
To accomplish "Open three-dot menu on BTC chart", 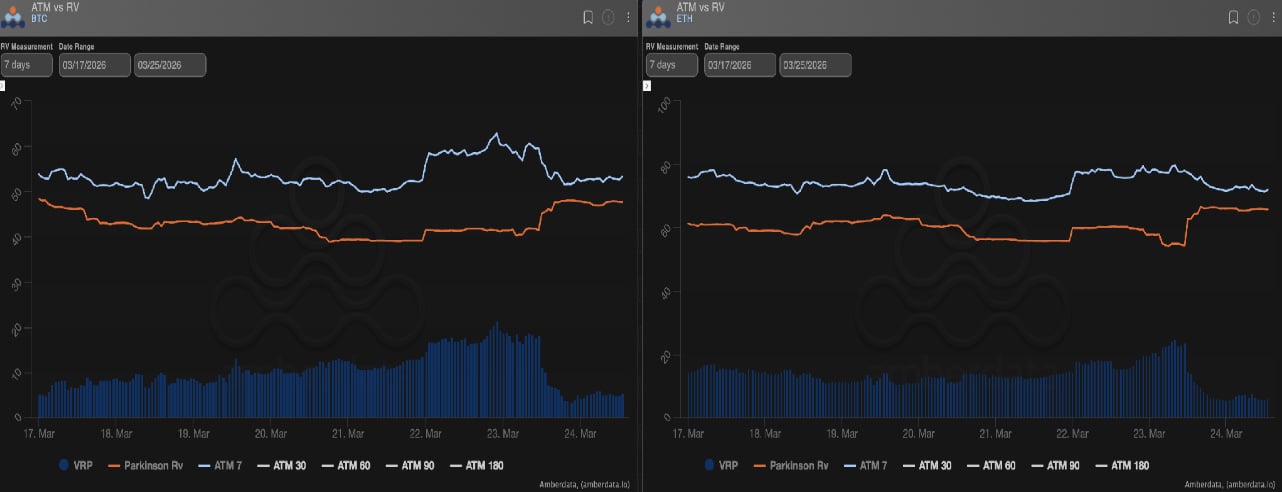I will click(x=628, y=17).
